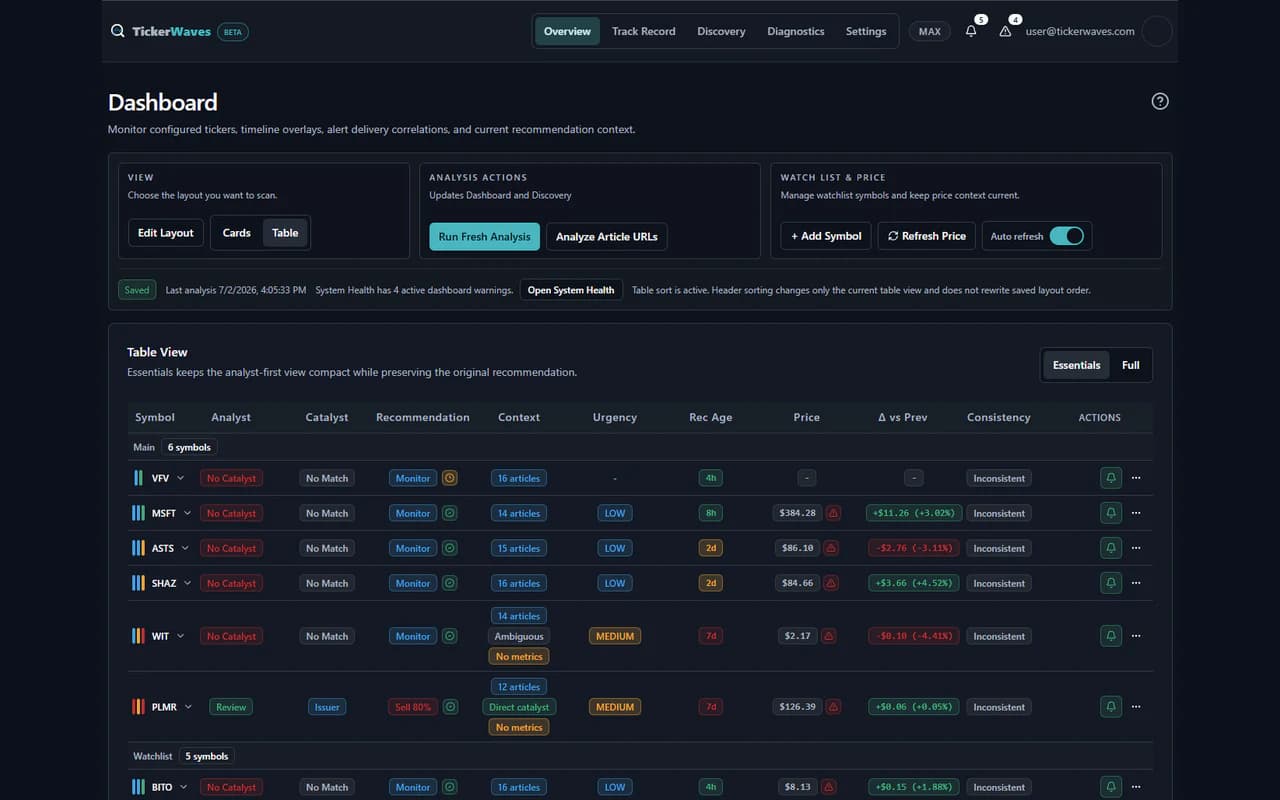
Task: Expand the PLMR row chevron
Action: point(188,707)
